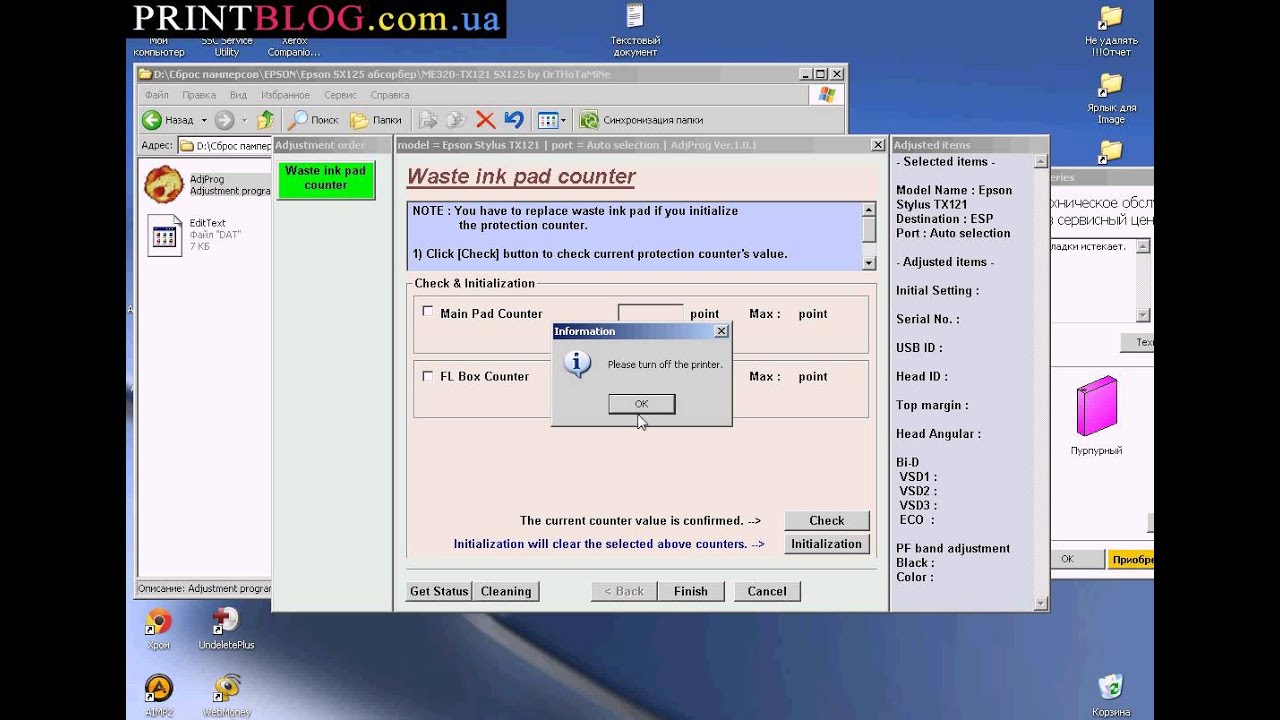Screen dimensions: 1280x720
Task: Click the Move To folder toolbar icon
Action: tap(429, 120)
